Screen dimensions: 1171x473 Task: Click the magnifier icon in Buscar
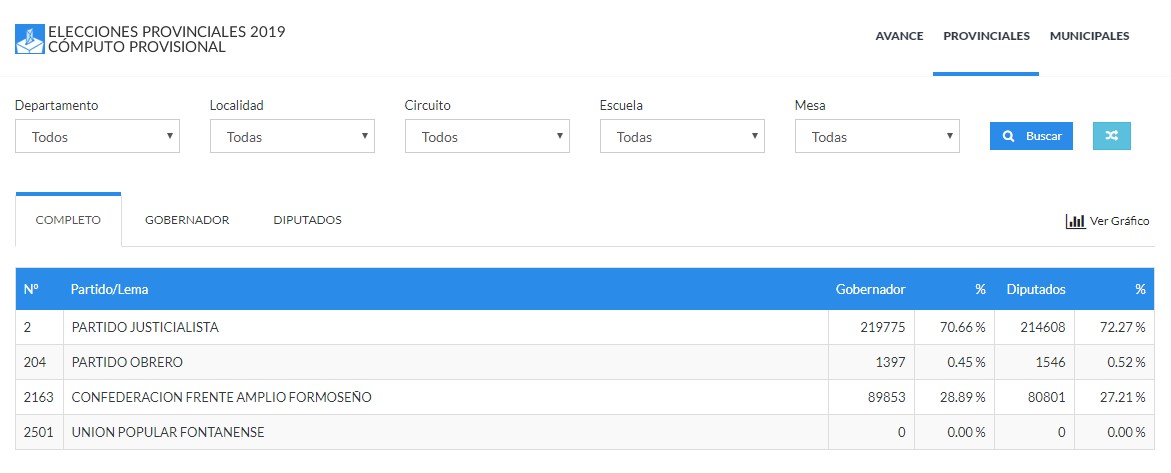[1009, 136]
